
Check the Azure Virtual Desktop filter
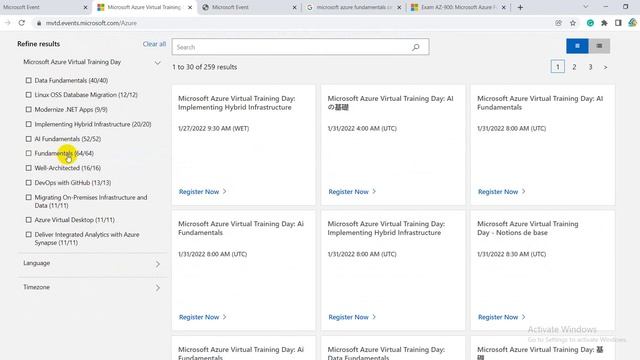click(29, 220)
